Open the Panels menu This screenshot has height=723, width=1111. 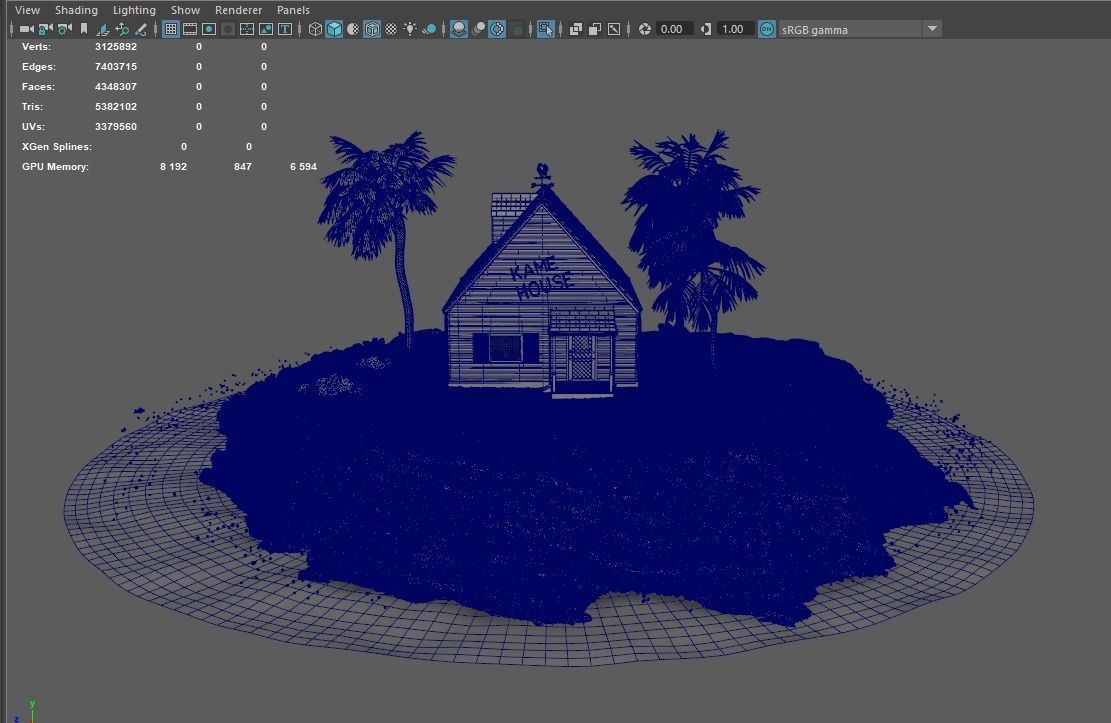tap(293, 10)
